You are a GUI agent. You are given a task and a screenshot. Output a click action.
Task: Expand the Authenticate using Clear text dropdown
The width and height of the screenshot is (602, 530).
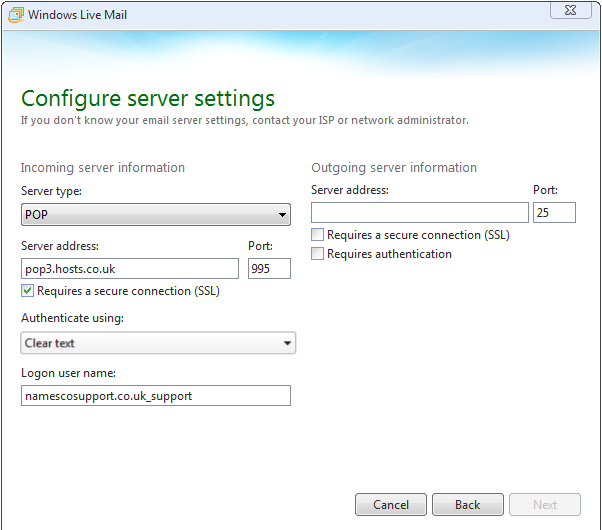coord(158,343)
